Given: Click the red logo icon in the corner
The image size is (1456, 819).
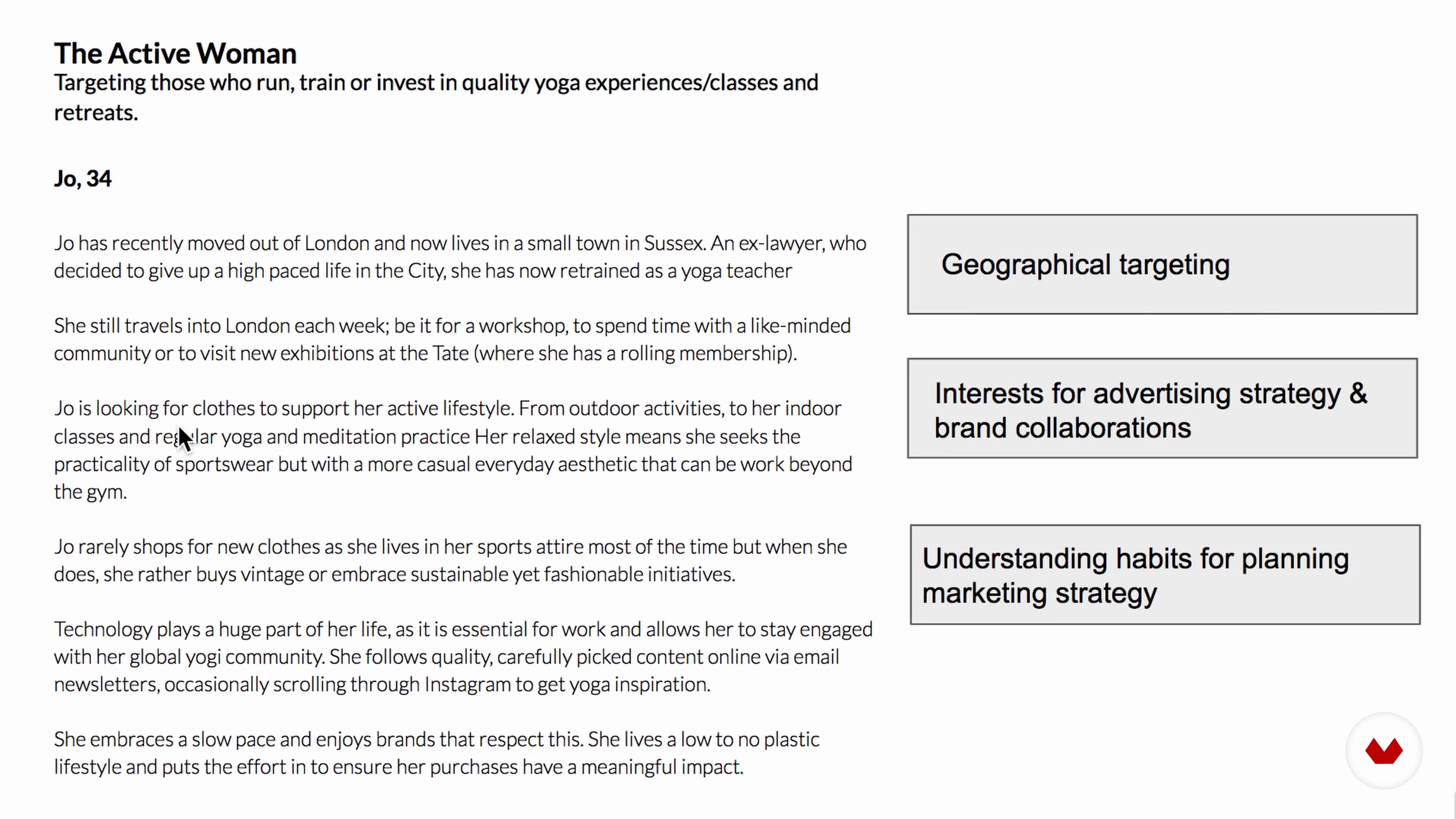Looking at the screenshot, I should 1384,751.
